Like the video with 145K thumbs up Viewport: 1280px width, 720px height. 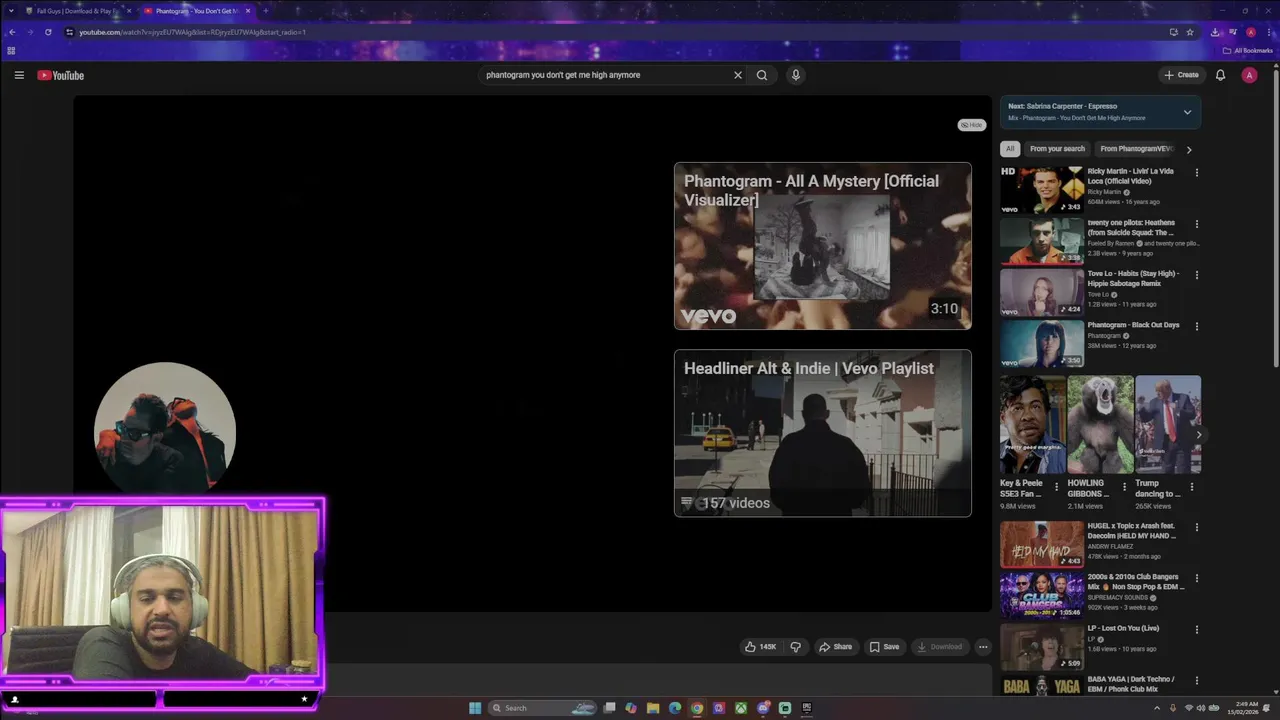(760, 647)
